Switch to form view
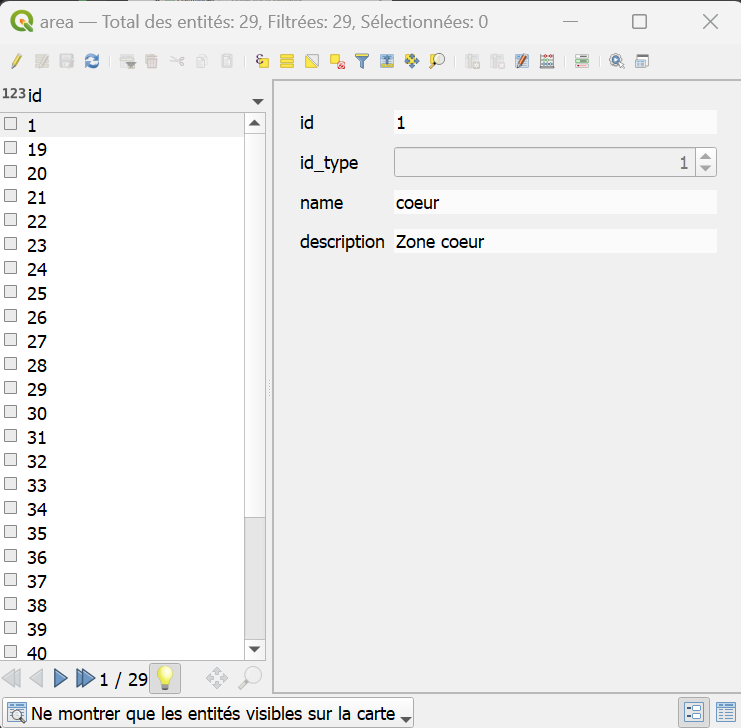Image resolution: width=741 pixels, height=728 pixels. coord(693,712)
